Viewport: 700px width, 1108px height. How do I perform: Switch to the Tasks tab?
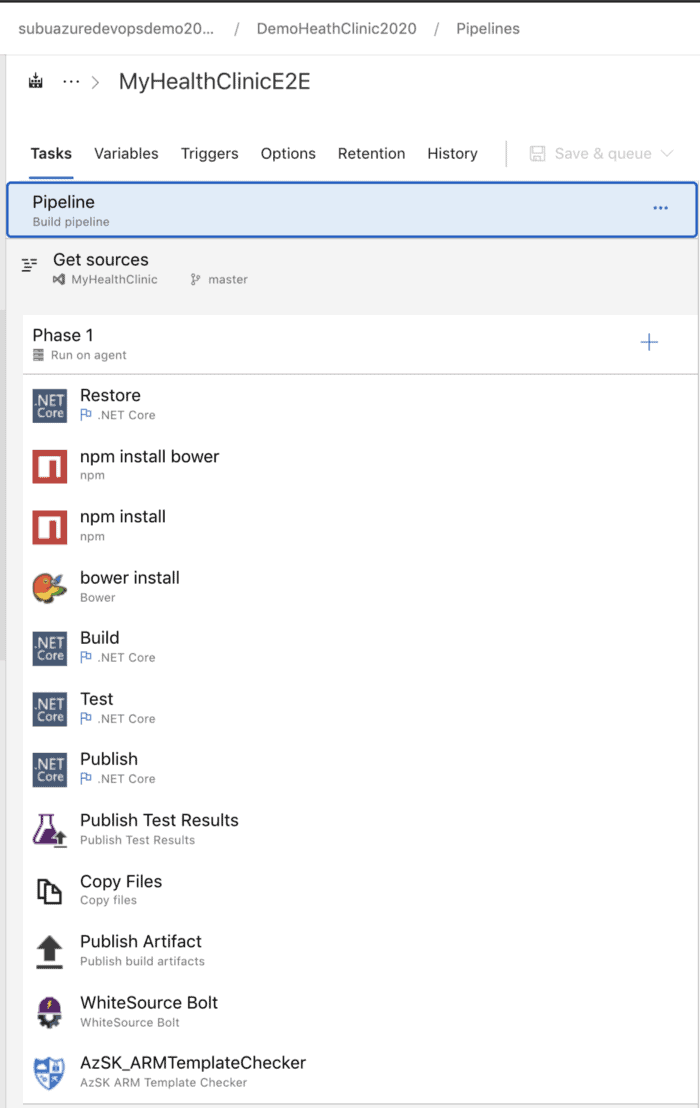pos(51,153)
